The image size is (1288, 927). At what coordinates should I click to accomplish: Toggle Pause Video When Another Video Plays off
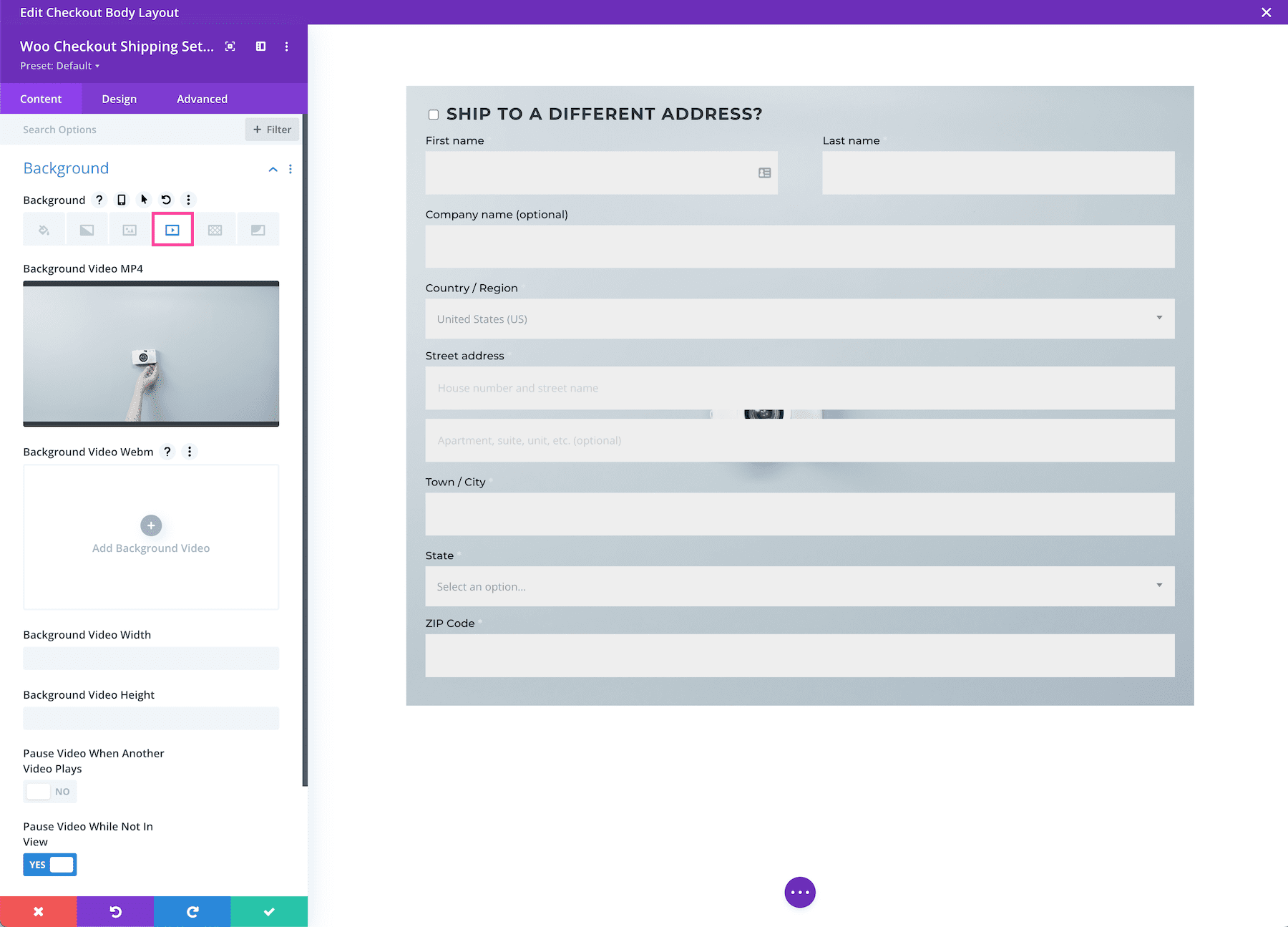coord(50,792)
